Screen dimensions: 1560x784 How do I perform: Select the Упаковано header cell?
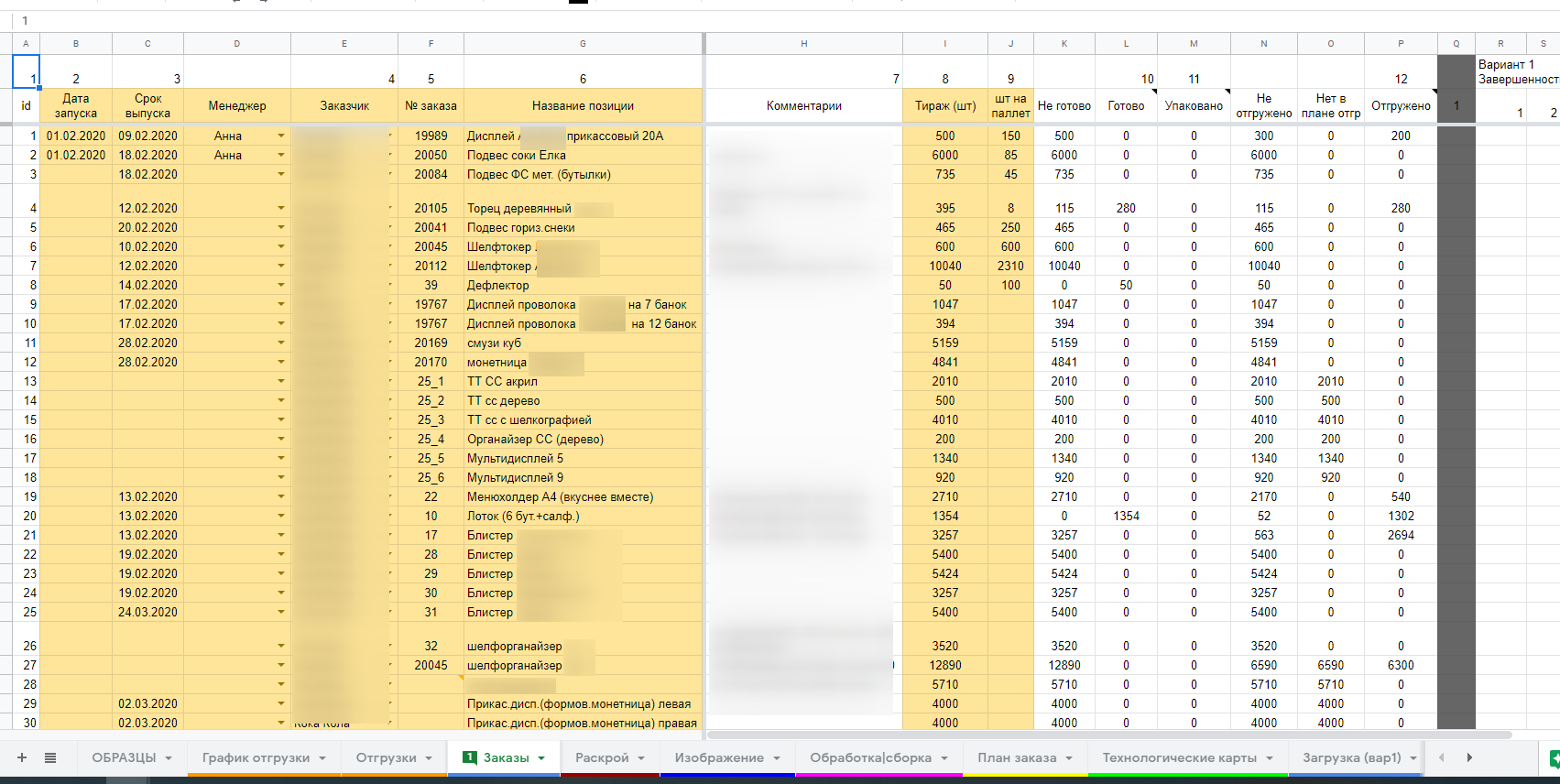pyautogui.click(x=1194, y=105)
